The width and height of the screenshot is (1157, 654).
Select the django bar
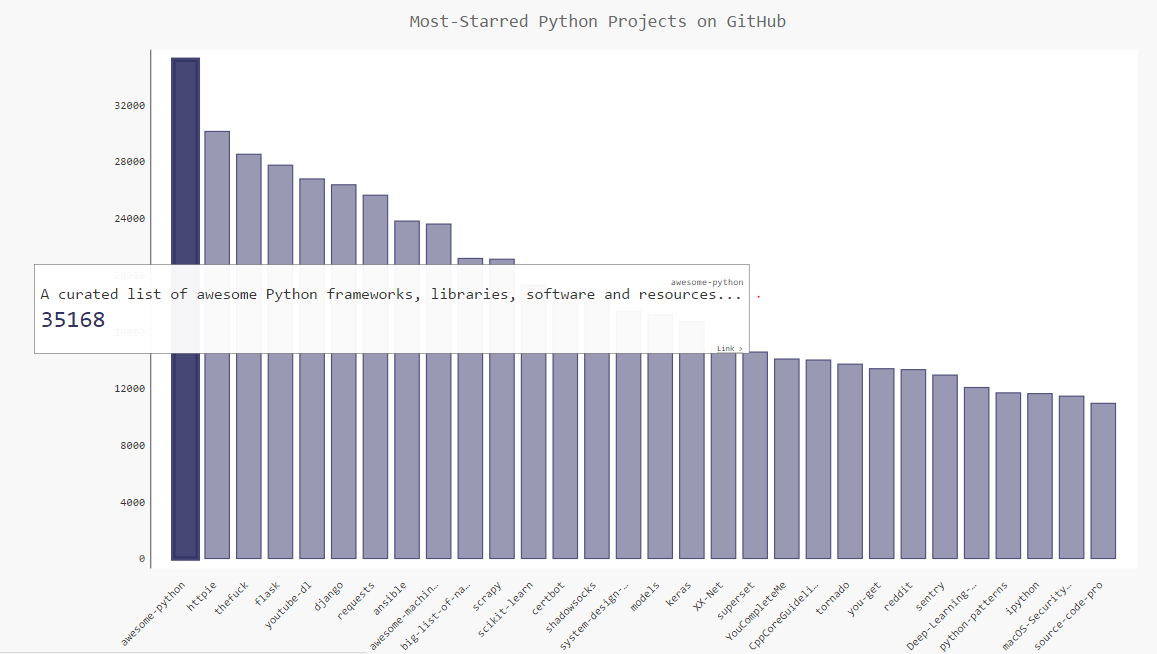pyautogui.click(x=344, y=371)
